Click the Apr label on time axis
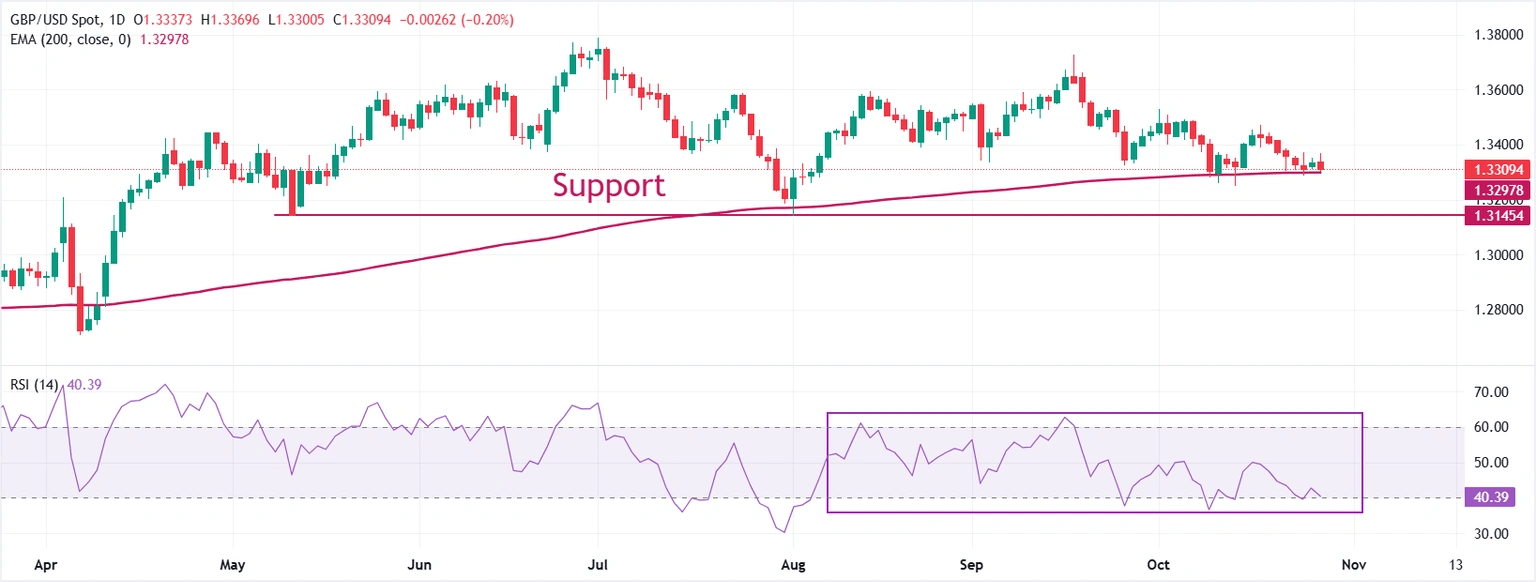 coord(43,565)
